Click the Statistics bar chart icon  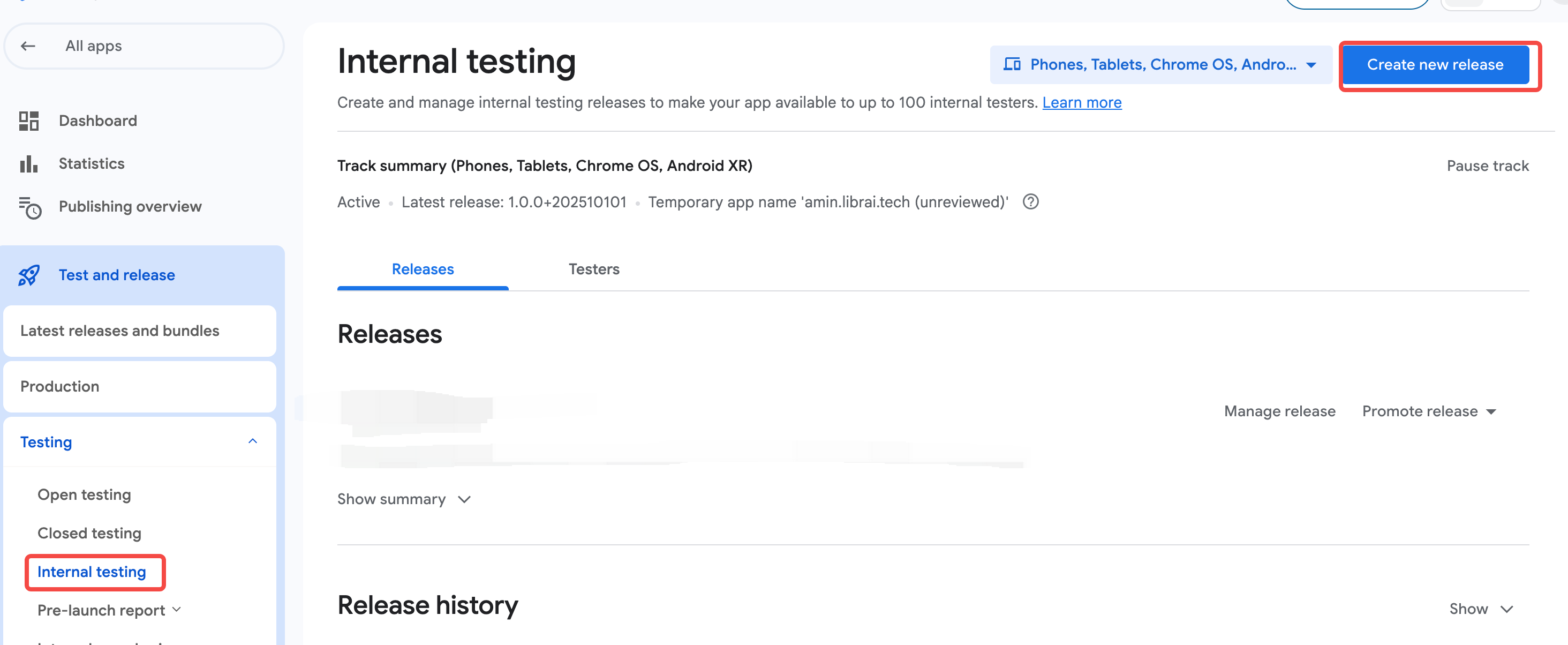pyautogui.click(x=28, y=164)
